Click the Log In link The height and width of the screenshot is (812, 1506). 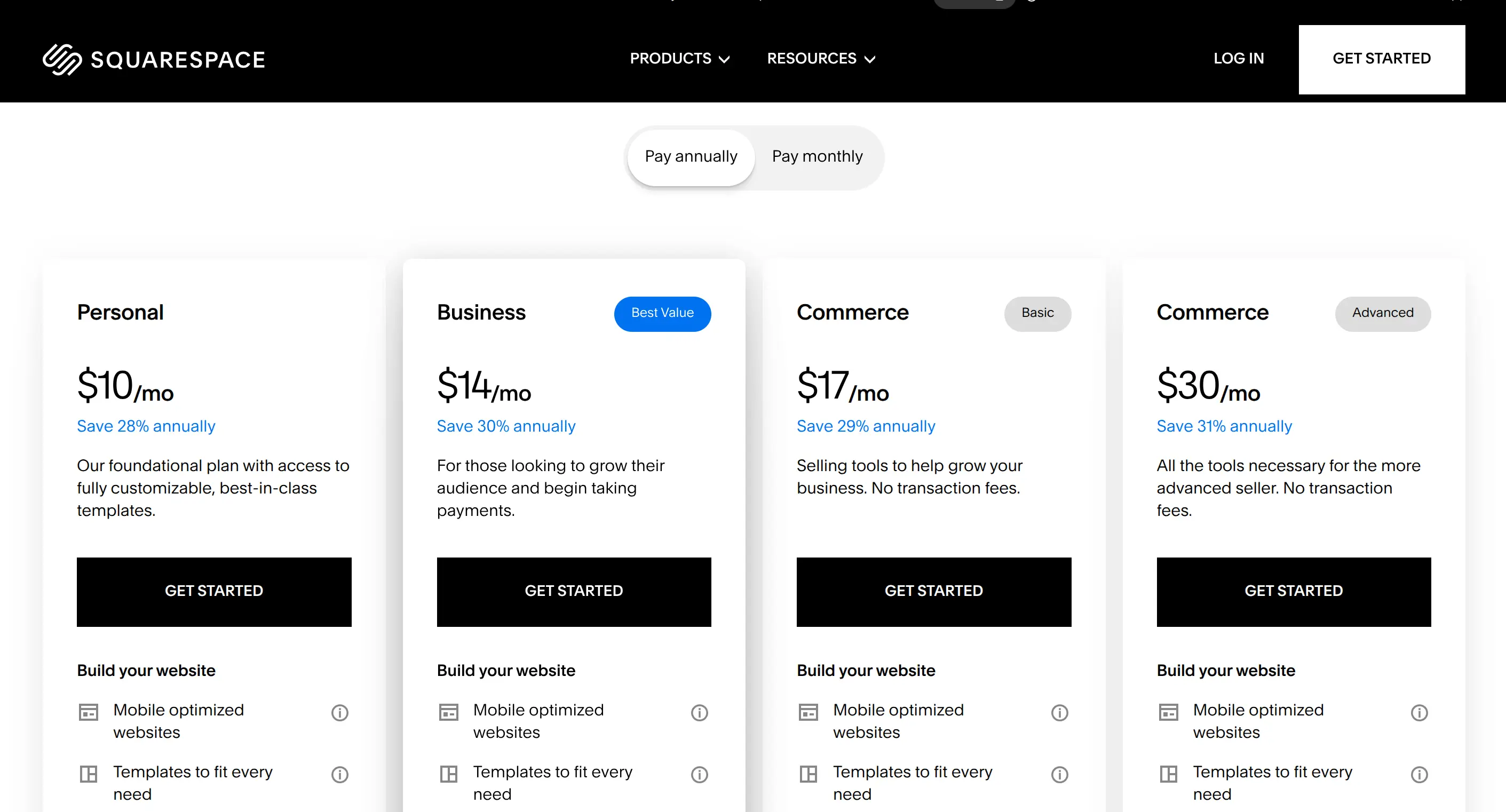1239,59
